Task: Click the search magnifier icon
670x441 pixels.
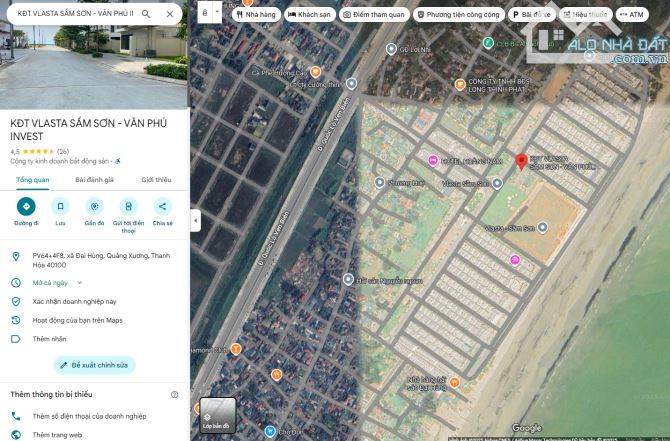Action: point(146,14)
